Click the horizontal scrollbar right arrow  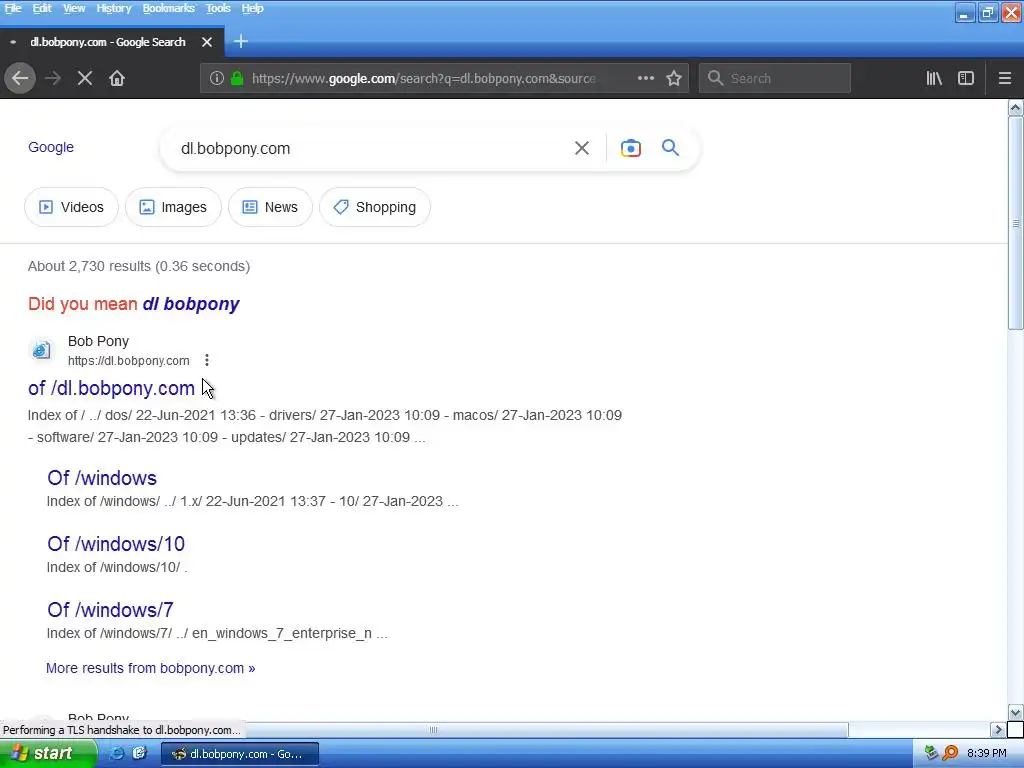pos(998,729)
